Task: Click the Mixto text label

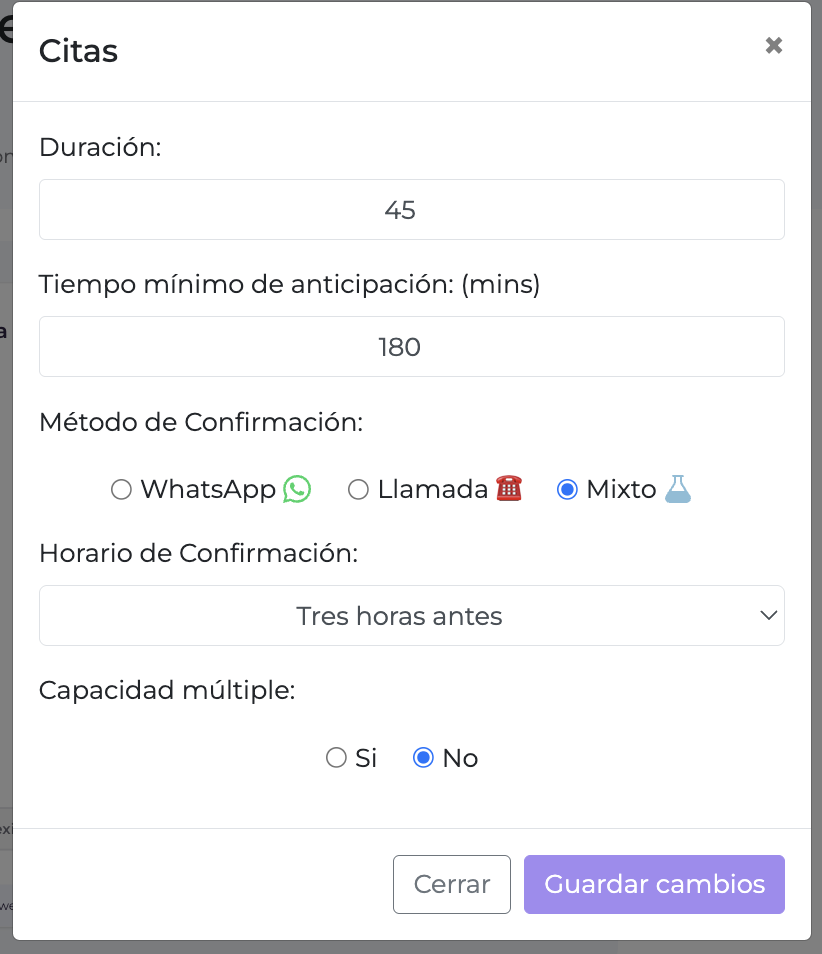Action: point(621,489)
